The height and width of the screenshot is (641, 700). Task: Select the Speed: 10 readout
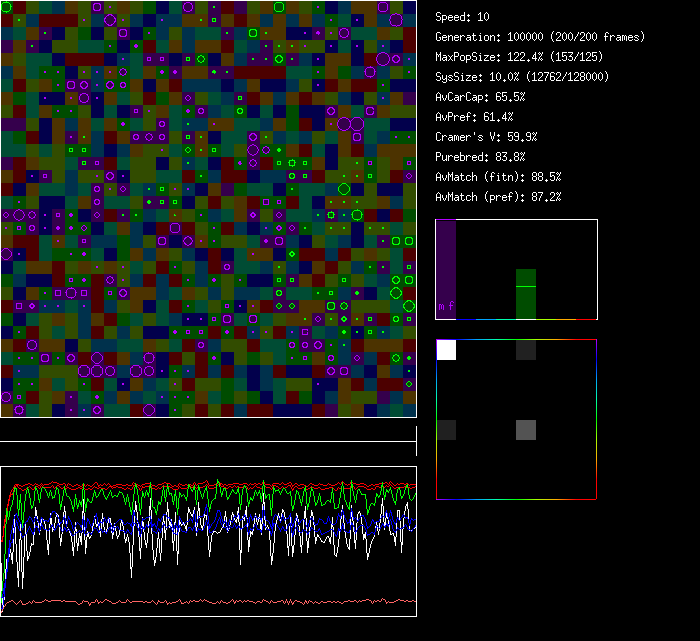tap(463, 17)
